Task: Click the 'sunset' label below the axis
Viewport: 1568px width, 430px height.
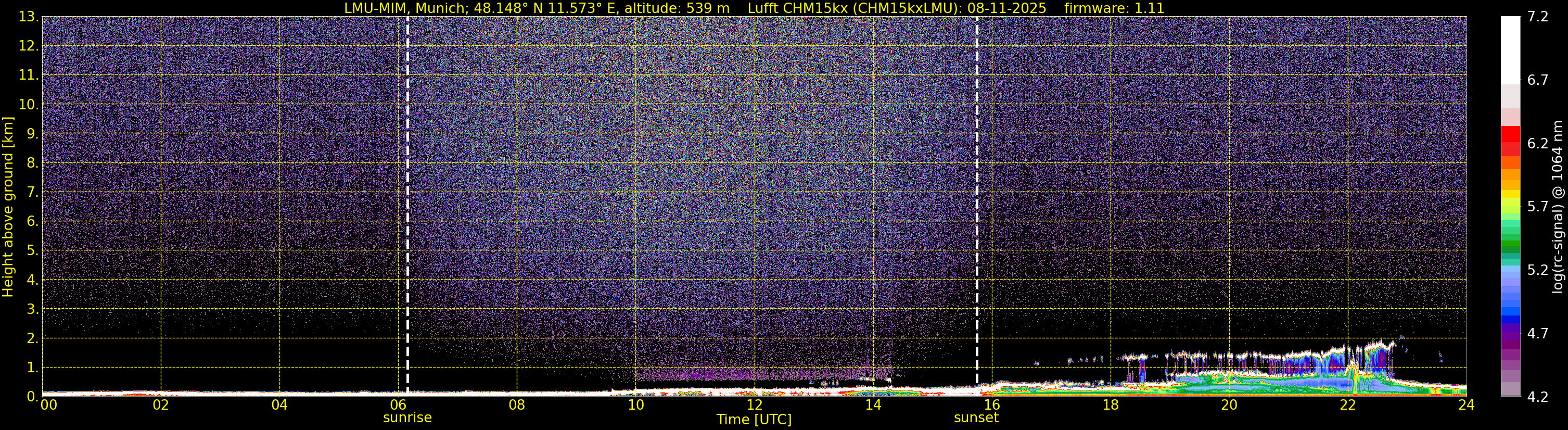Action: 976,418
